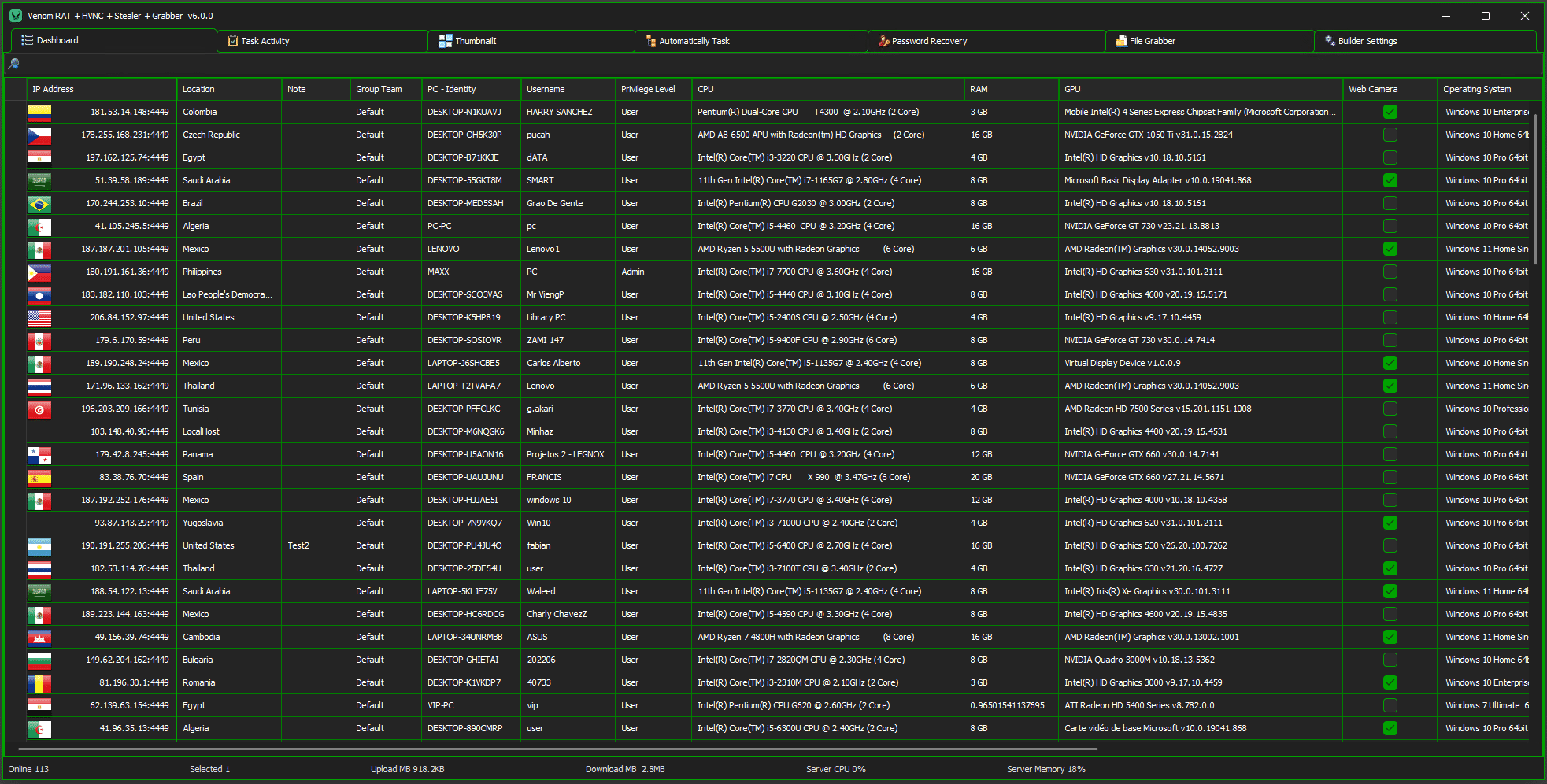Click the Cambodia flag icon
1547x784 pixels.
click(39, 638)
